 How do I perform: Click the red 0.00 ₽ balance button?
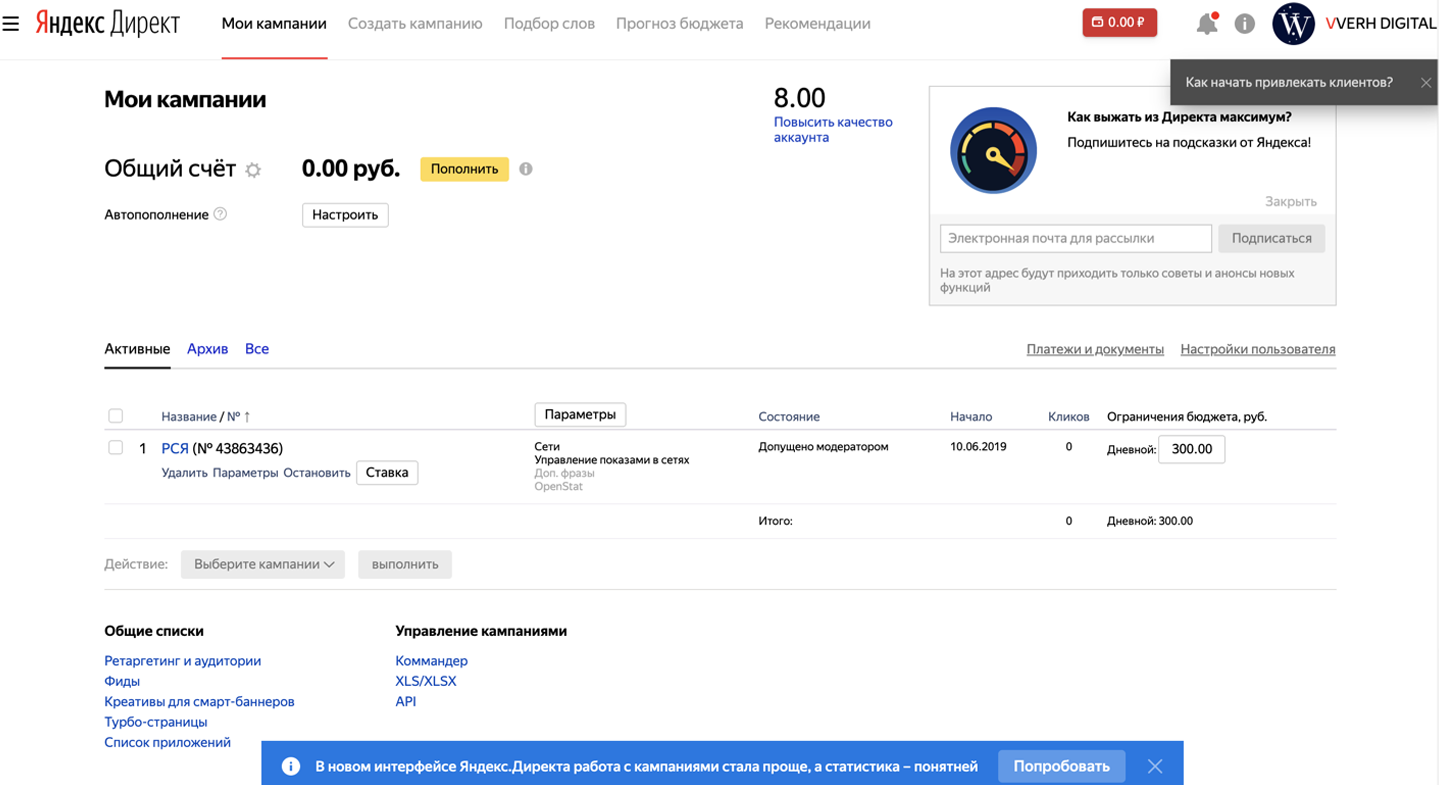tap(1119, 22)
